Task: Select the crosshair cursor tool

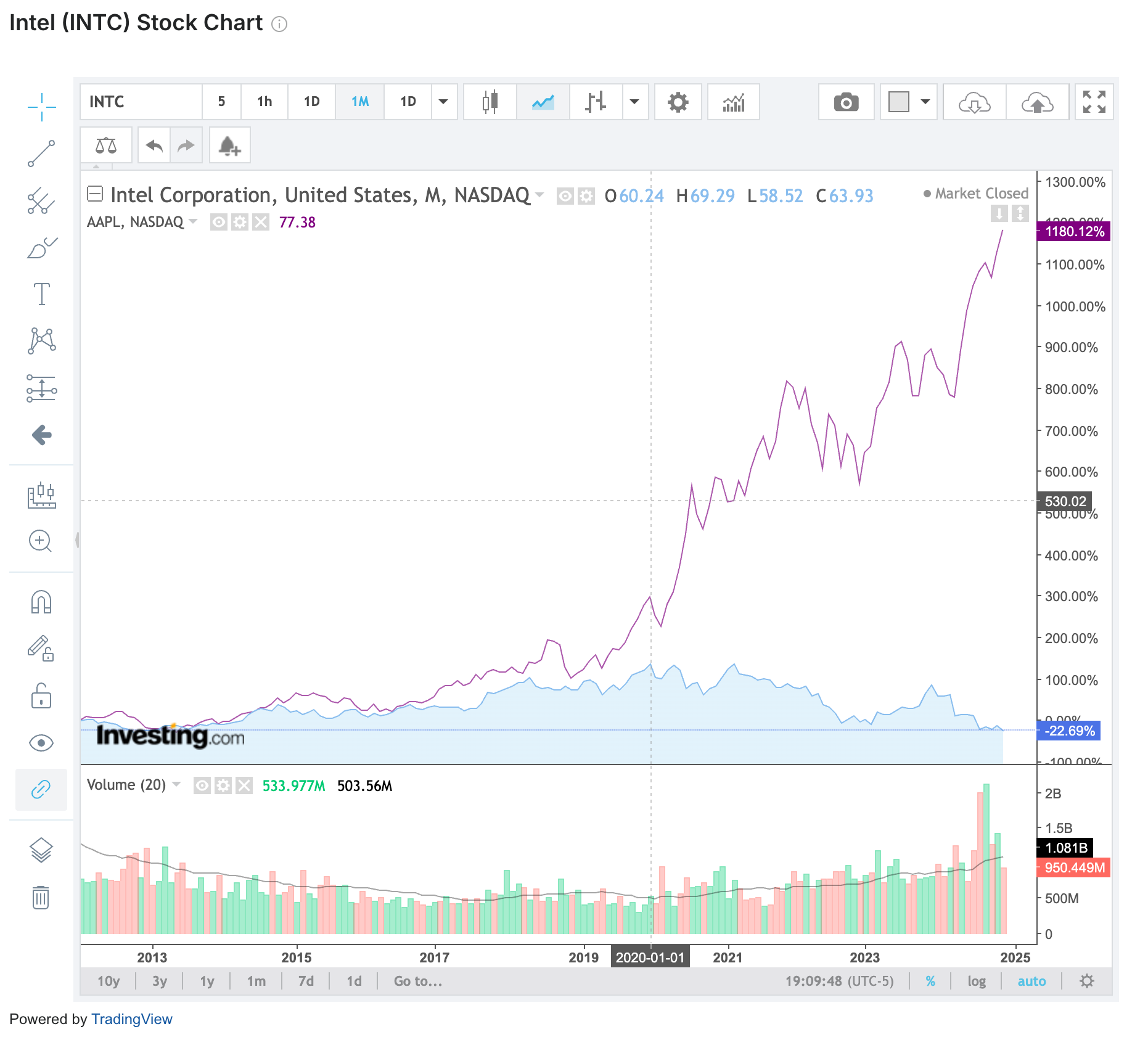Action: 41,107
